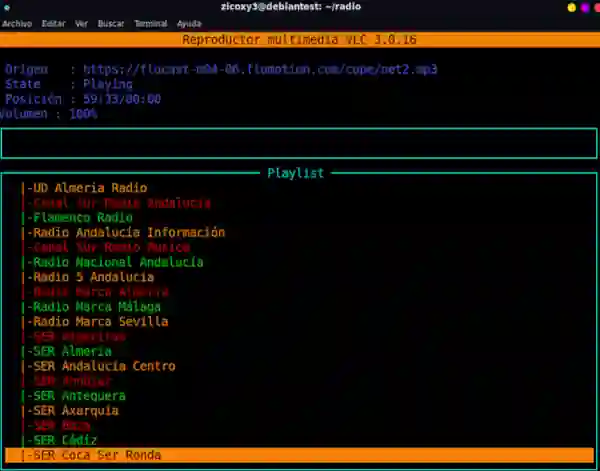Open the Ayuda help menu

point(189,23)
